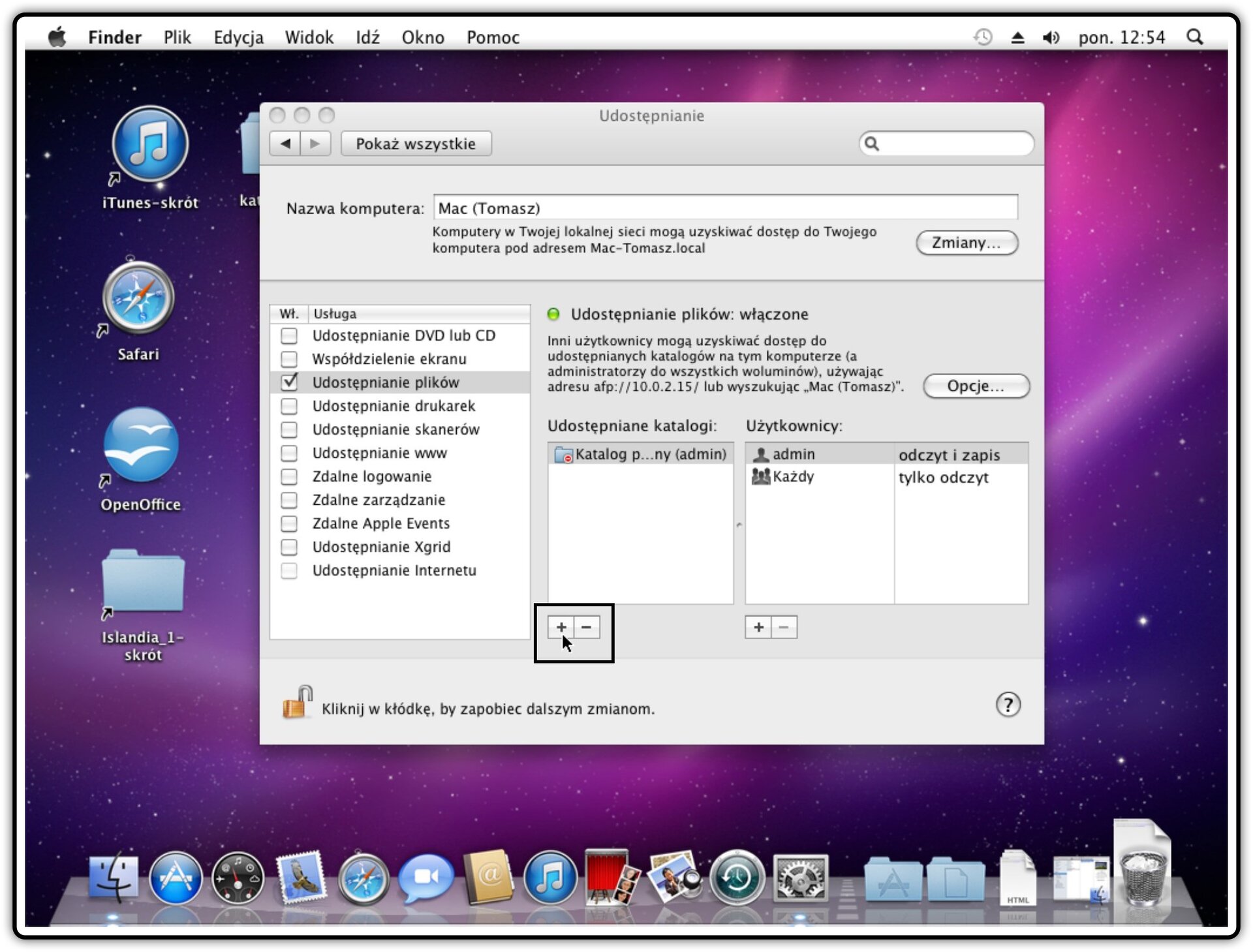Click the Nazwa komputera text field
This screenshot has width=1253, height=952.
[725, 208]
